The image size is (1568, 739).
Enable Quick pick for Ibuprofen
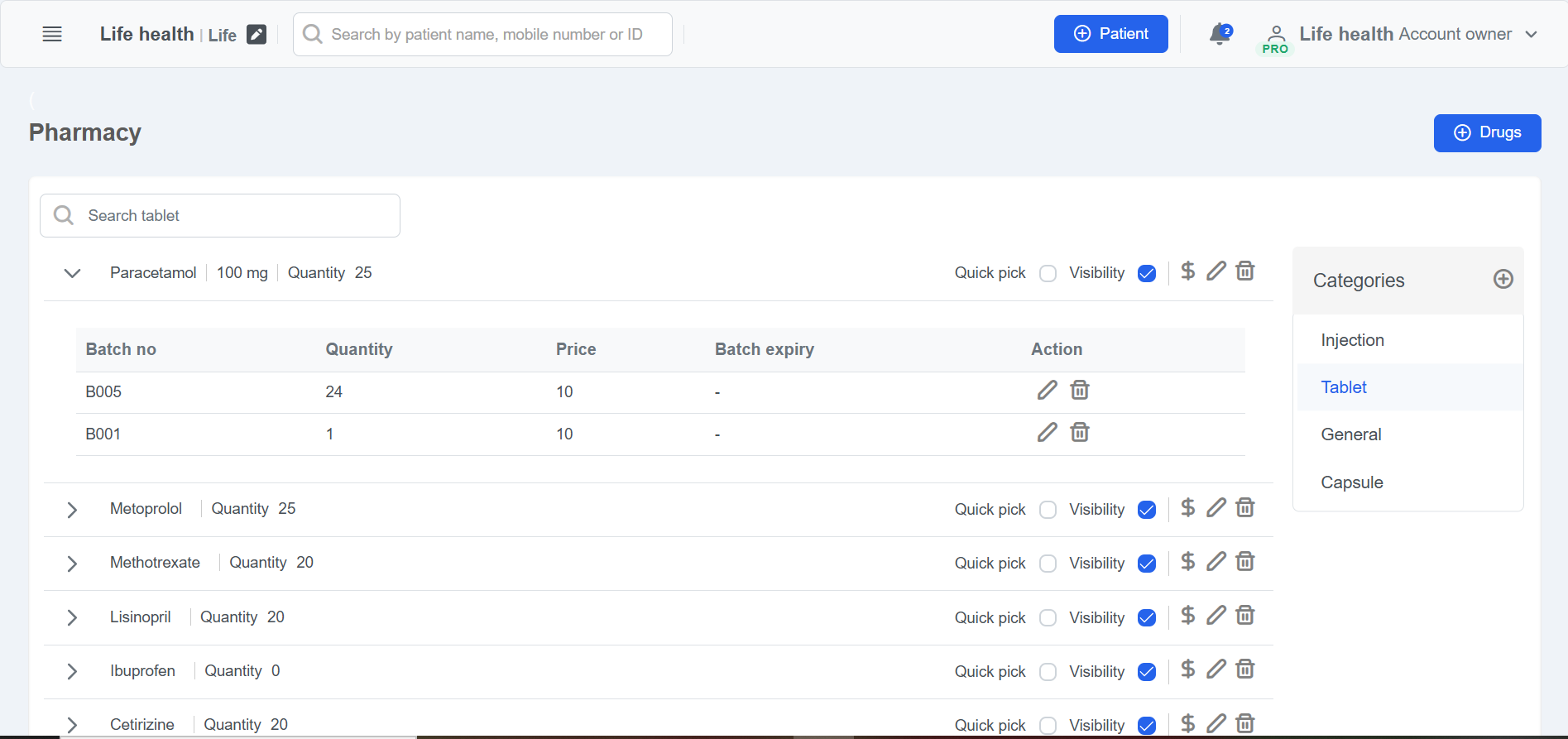coord(1048,672)
